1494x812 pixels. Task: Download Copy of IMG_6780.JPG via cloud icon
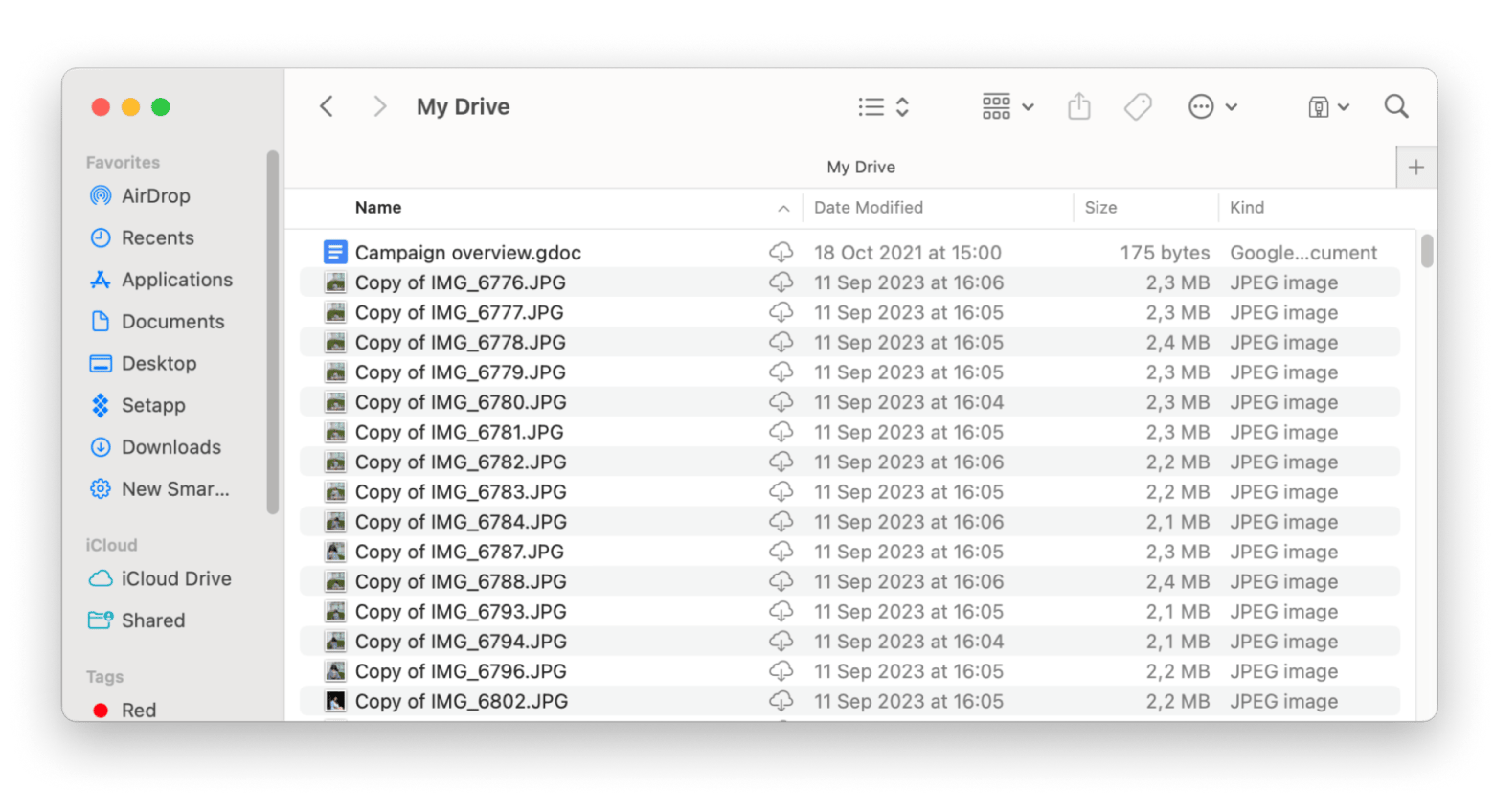coord(781,402)
